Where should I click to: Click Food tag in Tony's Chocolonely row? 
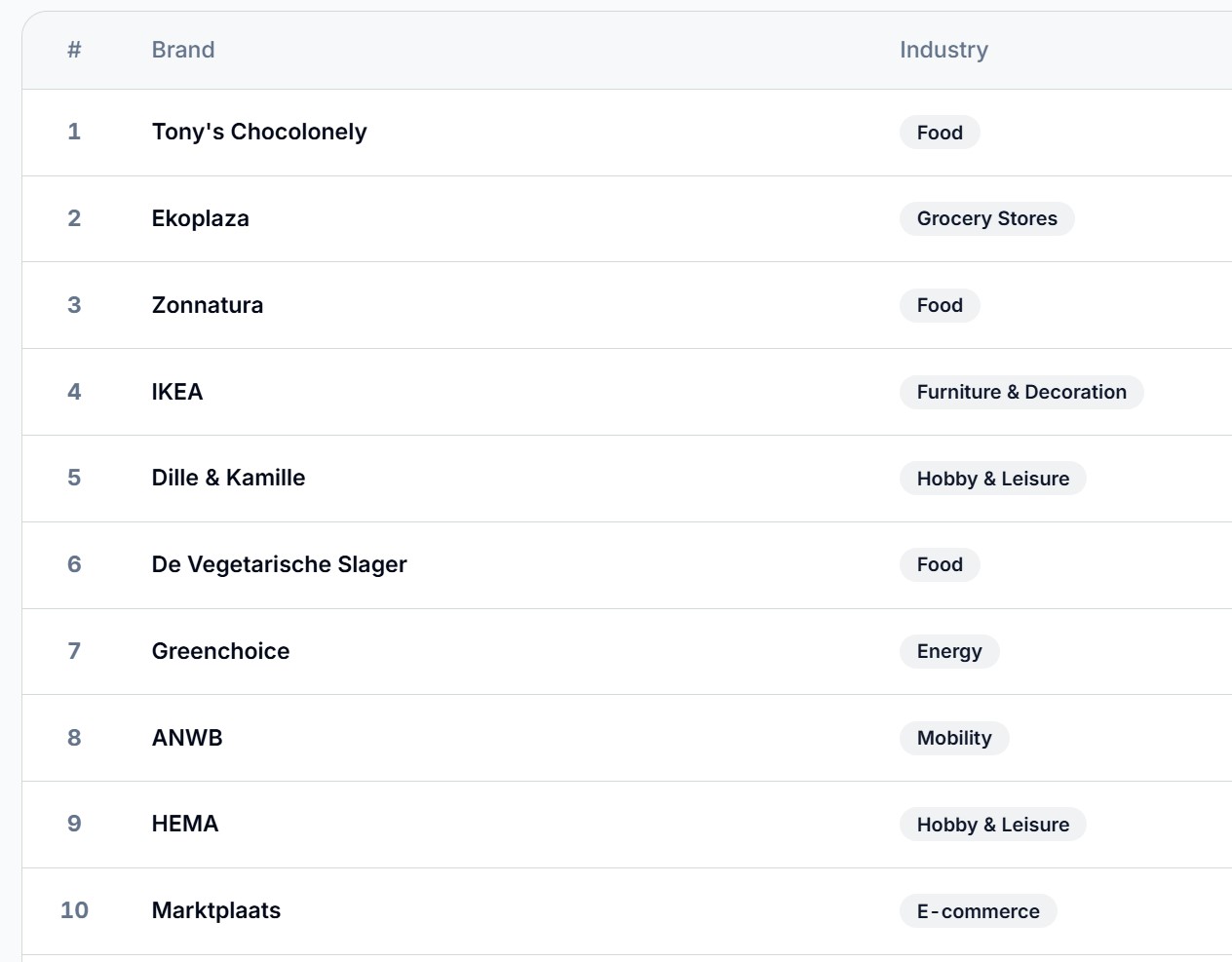point(939,133)
